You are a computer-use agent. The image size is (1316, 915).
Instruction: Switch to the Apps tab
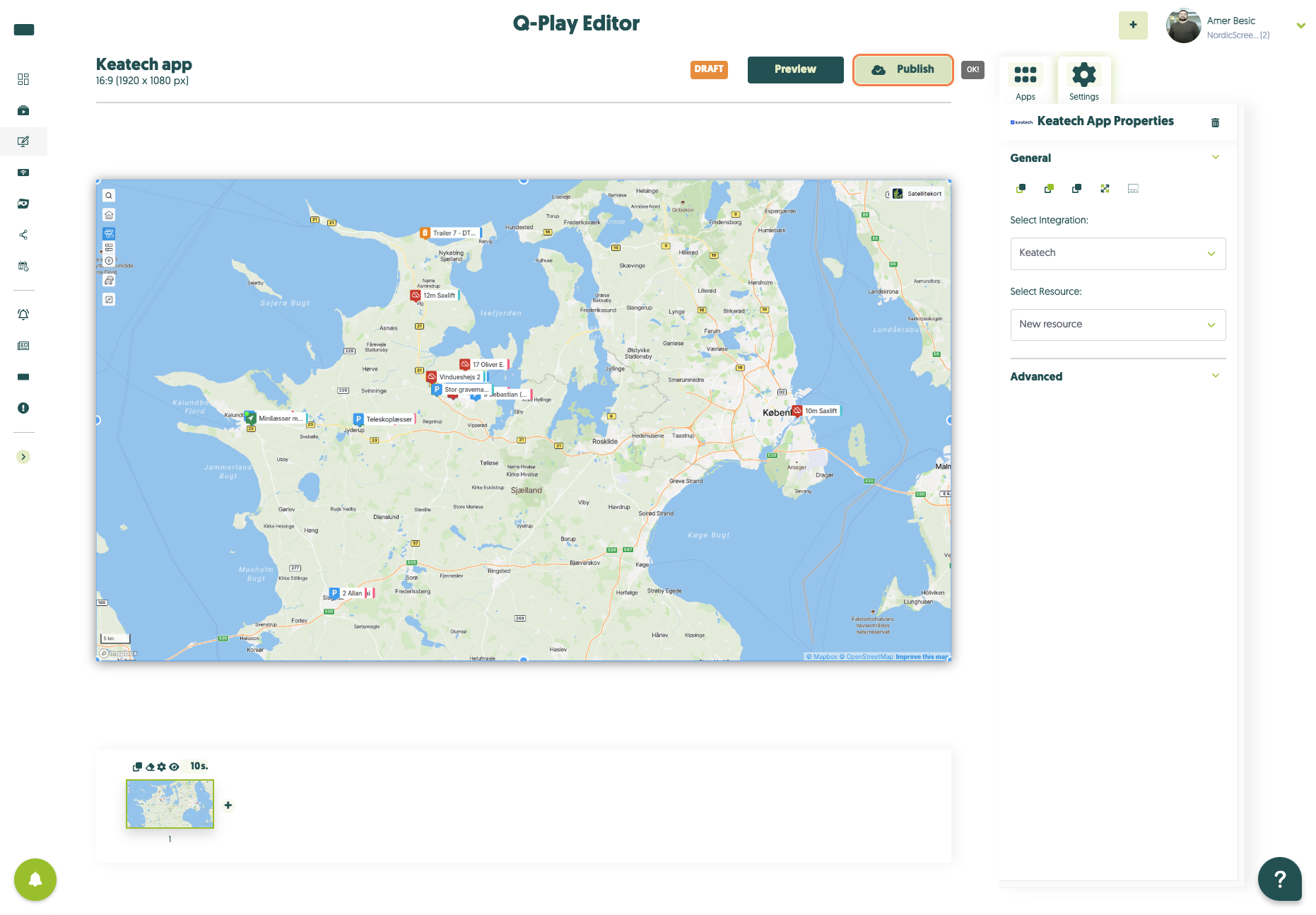1025,81
